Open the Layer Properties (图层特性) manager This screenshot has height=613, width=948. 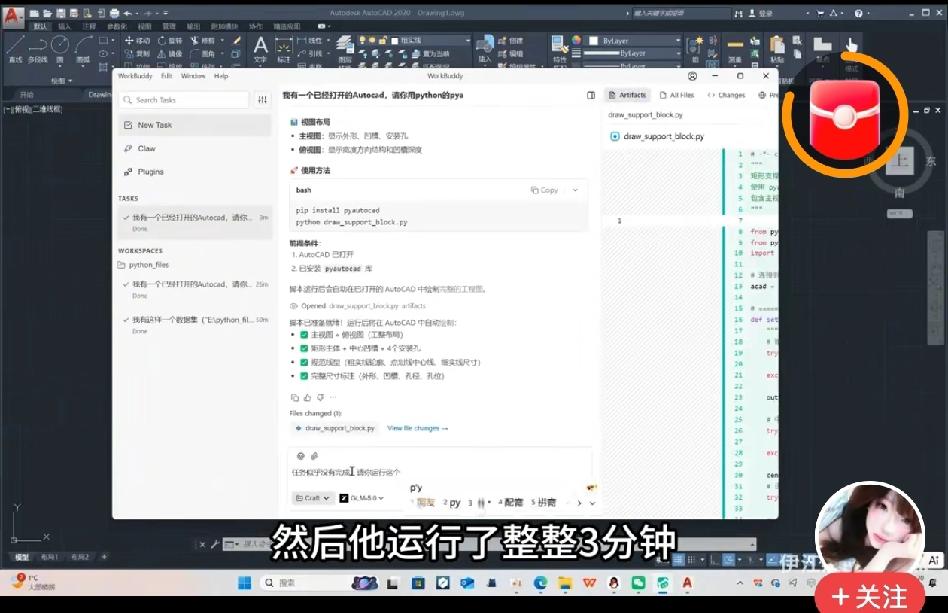coord(345,48)
